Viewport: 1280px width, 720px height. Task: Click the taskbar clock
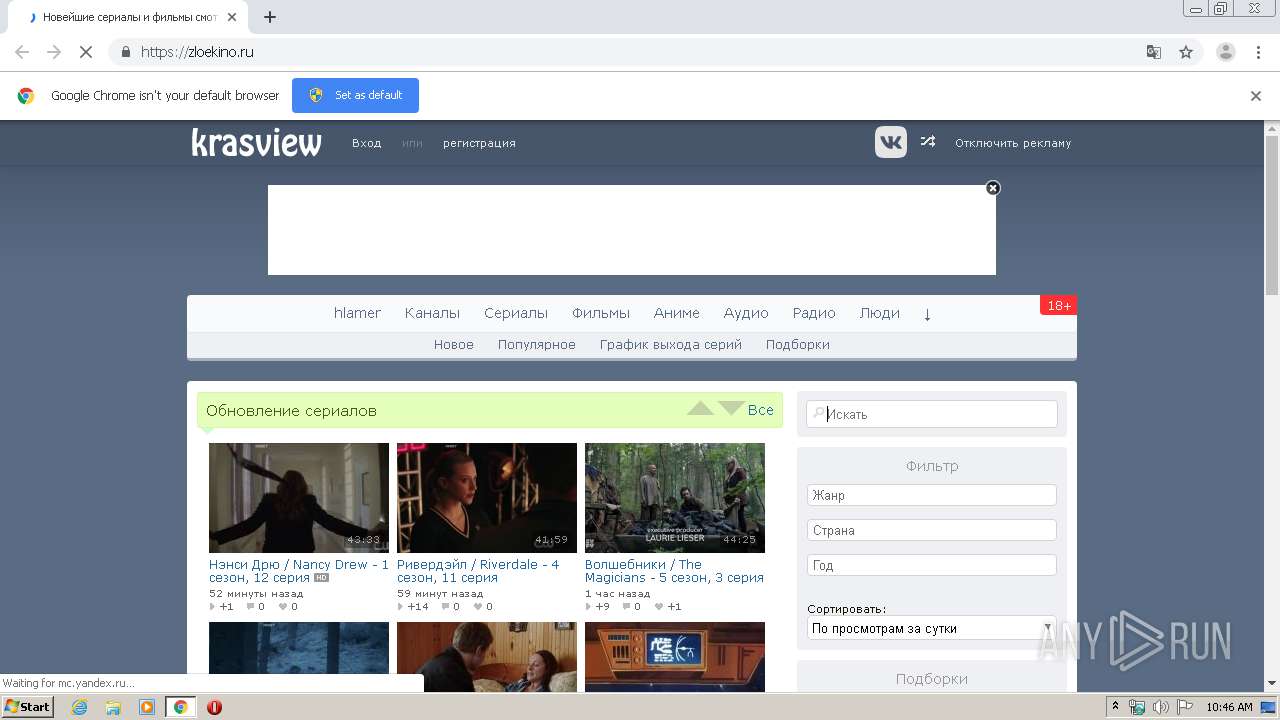point(1229,707)
